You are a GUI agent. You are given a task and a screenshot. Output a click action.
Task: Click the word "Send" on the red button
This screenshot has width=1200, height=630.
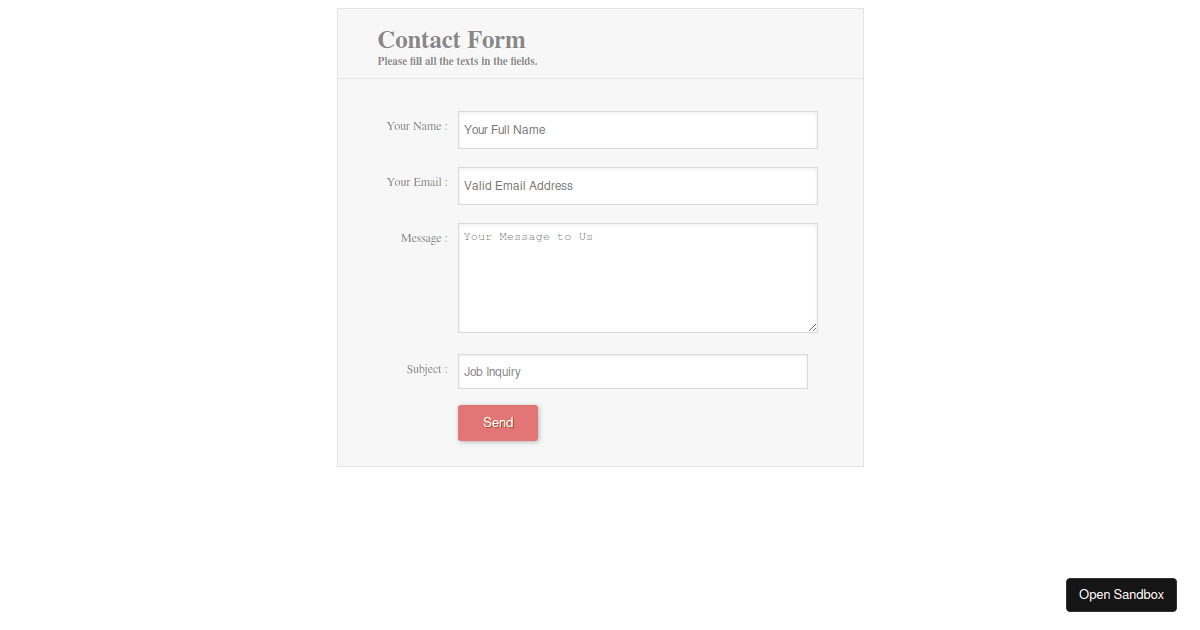click(x=498, y=423)
